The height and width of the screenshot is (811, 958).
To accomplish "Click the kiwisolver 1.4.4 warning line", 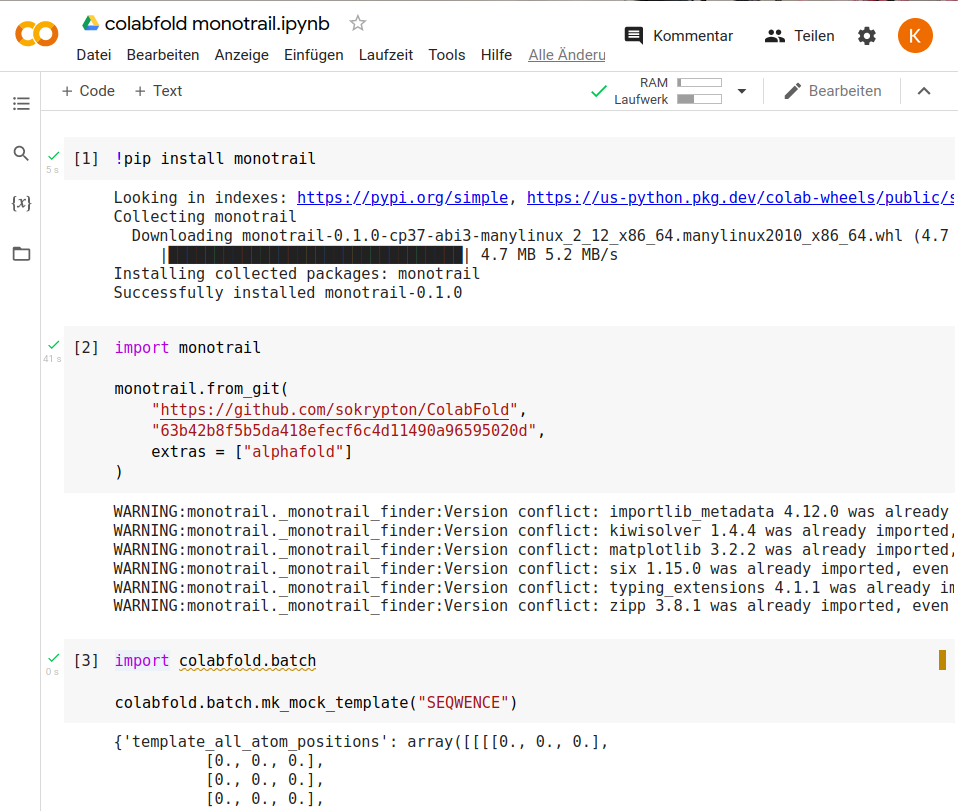I will 533,530.
